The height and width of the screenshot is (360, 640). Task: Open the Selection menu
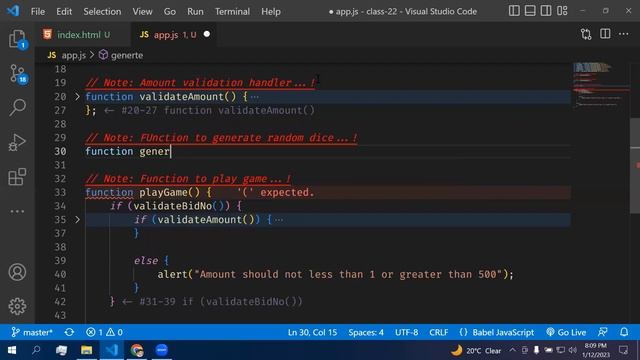(x=102, y=11)
